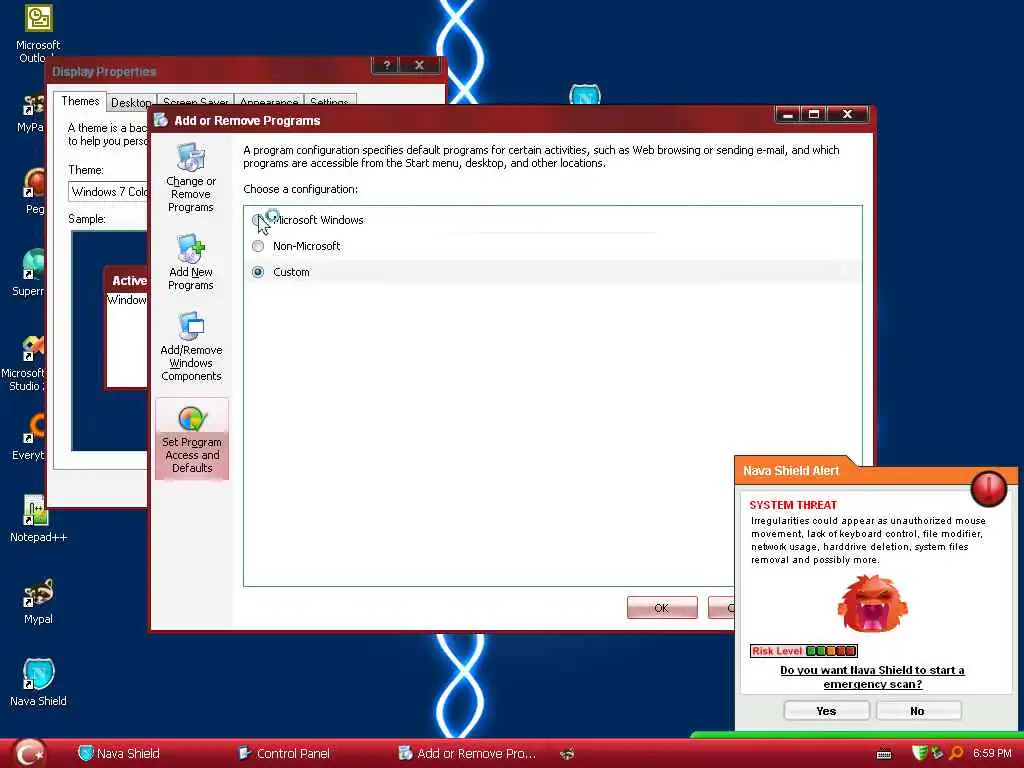Click the small raccoon icon on the taskbar
The width and height of the screenshot is (1024, 768).
pyautogui.click(x=567, y=754)
